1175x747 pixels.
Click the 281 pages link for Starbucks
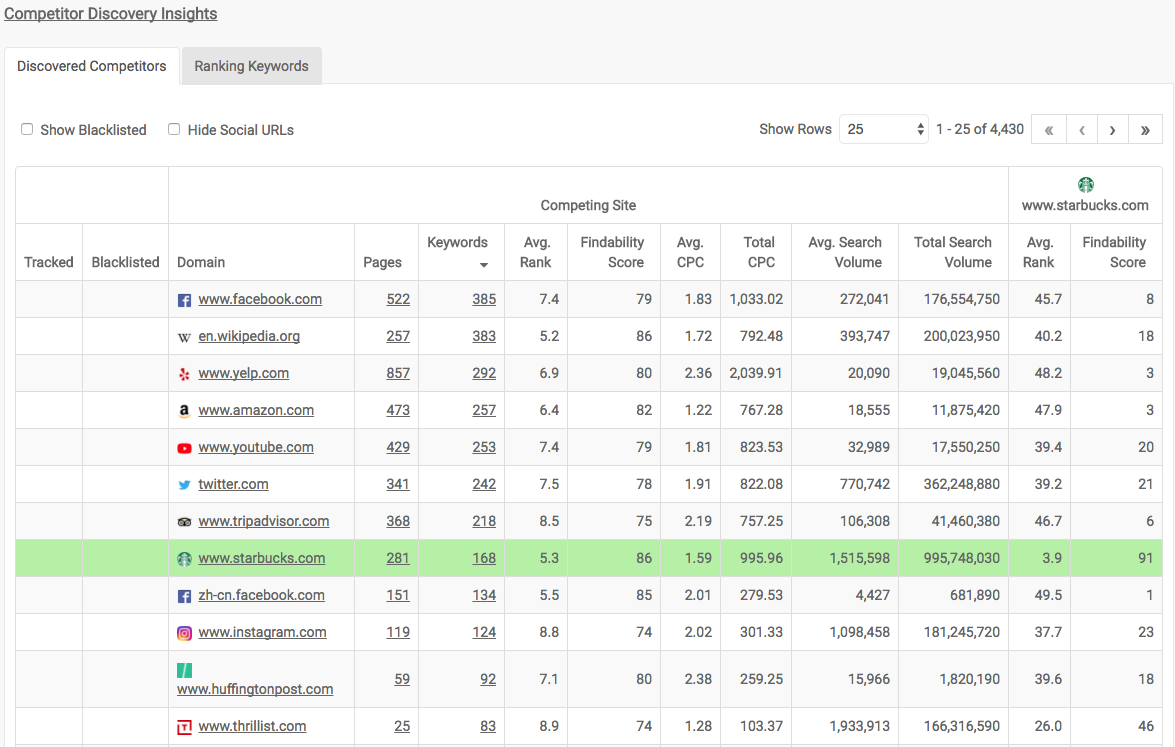pos(398,558)
